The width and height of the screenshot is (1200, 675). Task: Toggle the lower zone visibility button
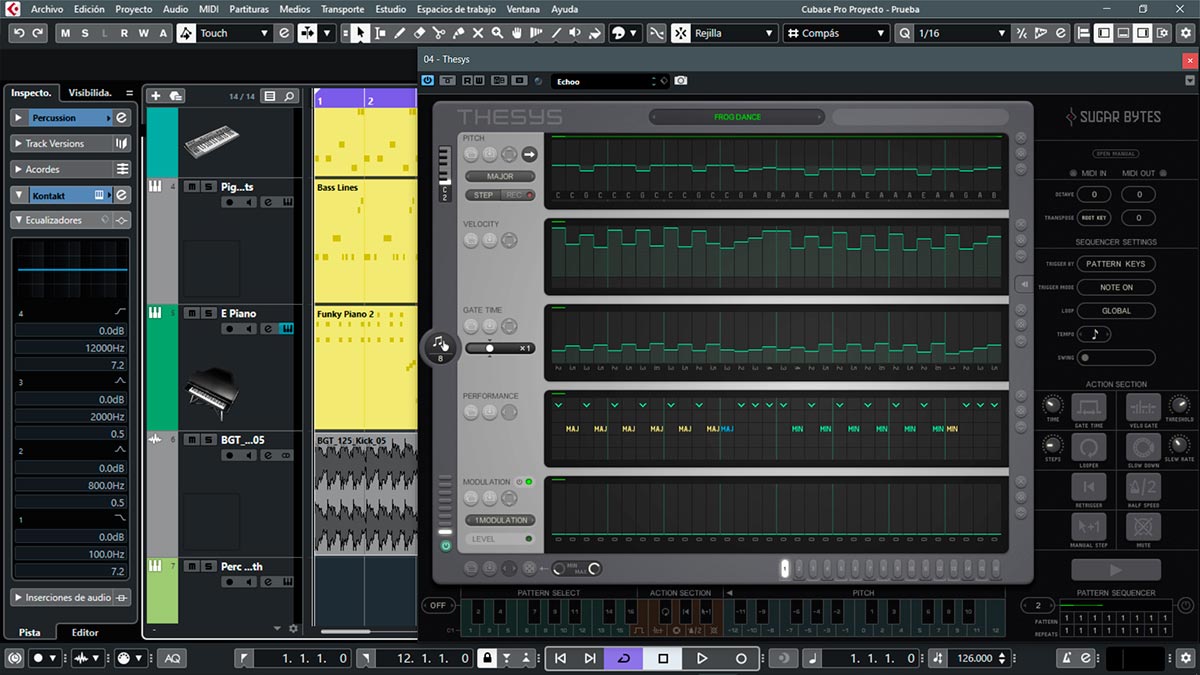(1122, 33)
